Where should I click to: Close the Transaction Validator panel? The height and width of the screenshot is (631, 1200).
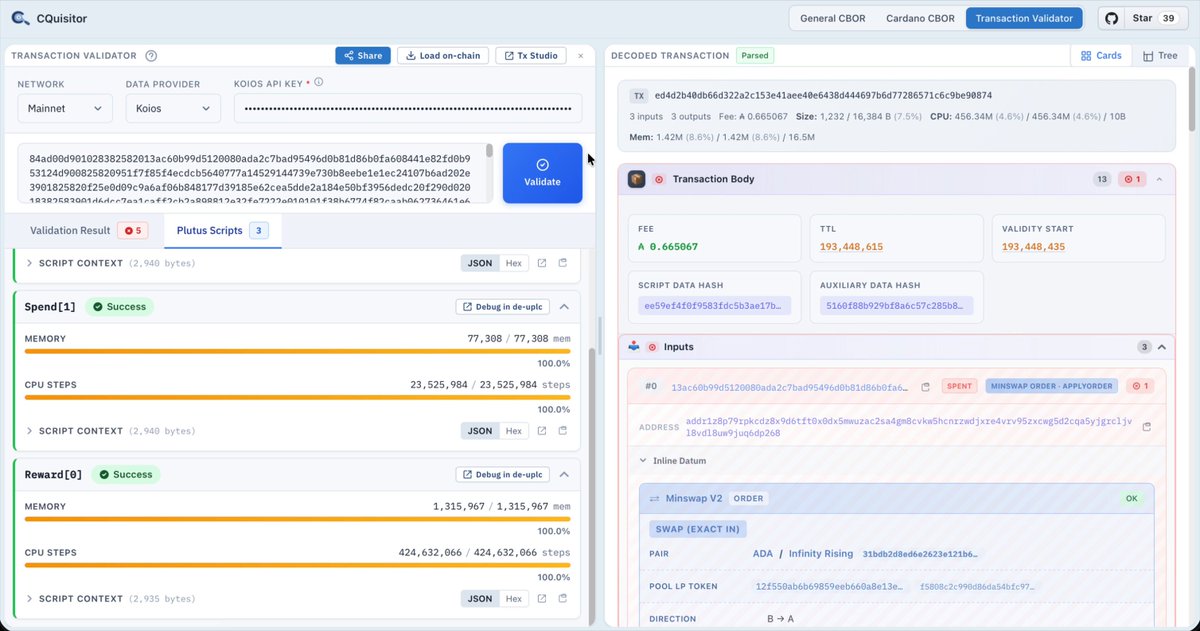click(x=580, y=56)
